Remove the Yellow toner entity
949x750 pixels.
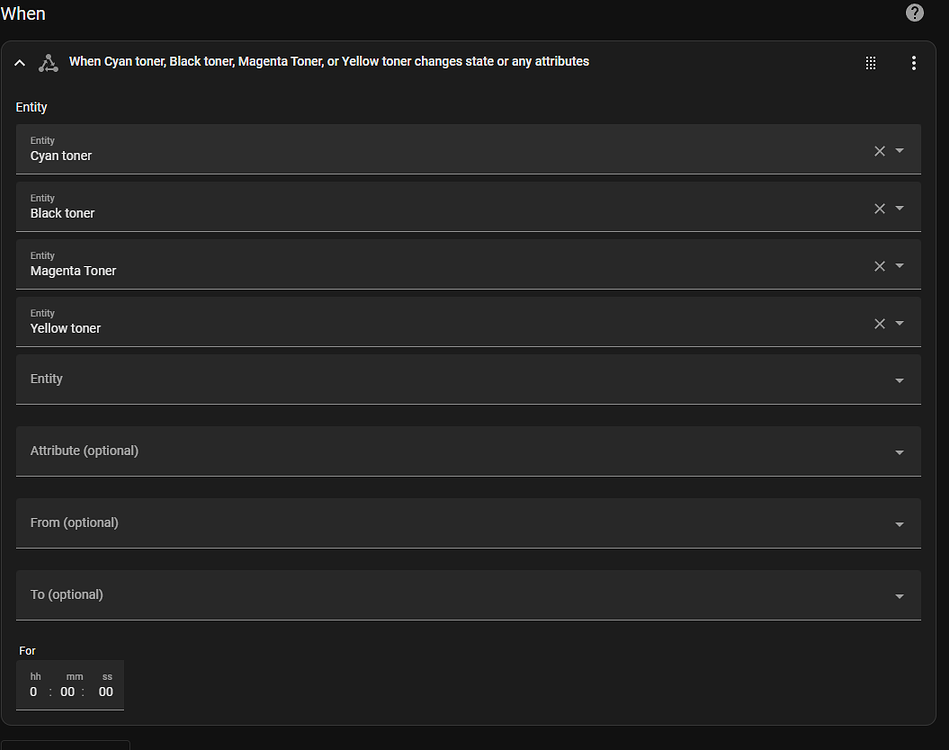[879, 323]
